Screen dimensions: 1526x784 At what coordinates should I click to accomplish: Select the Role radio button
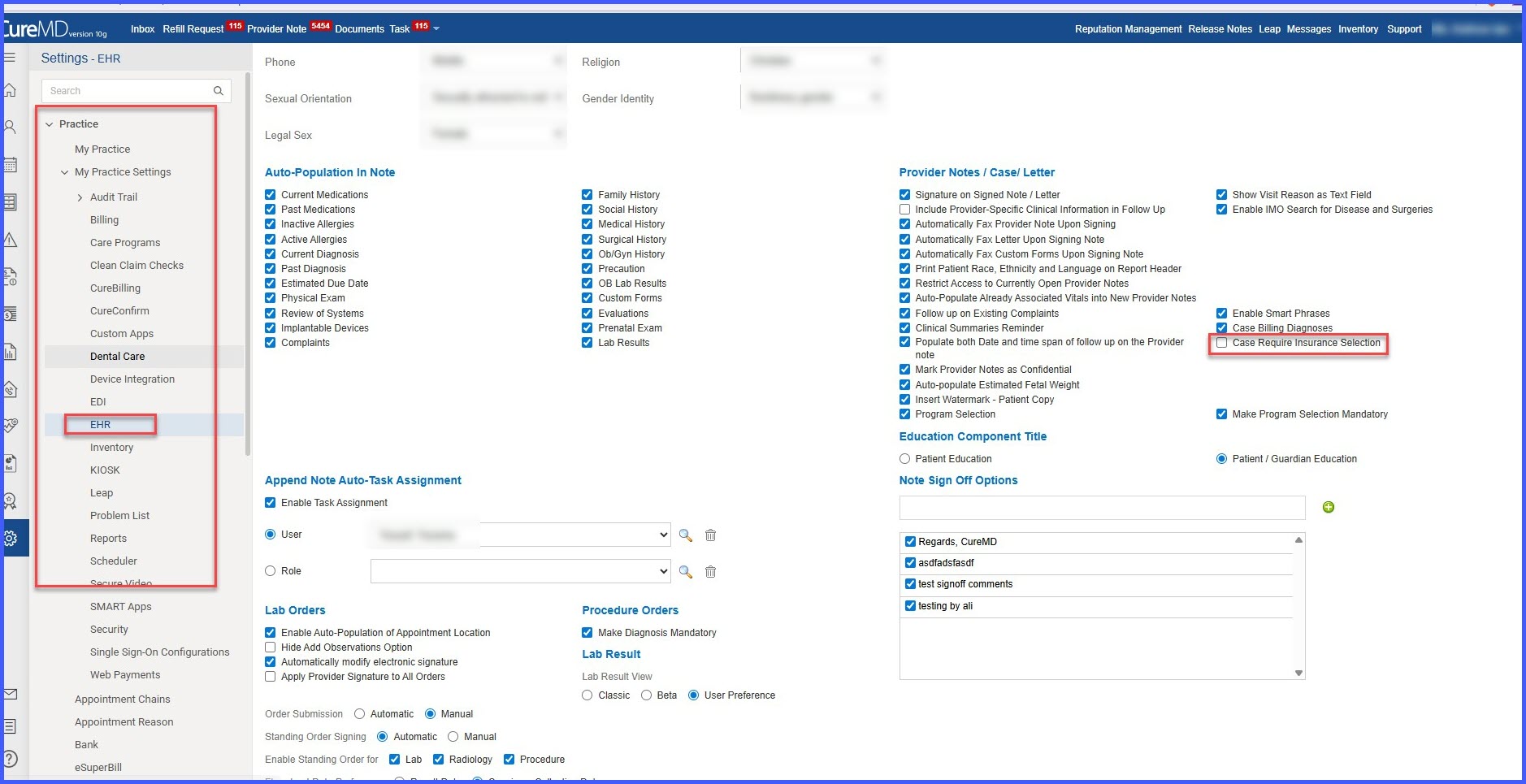tap(271, 571)
